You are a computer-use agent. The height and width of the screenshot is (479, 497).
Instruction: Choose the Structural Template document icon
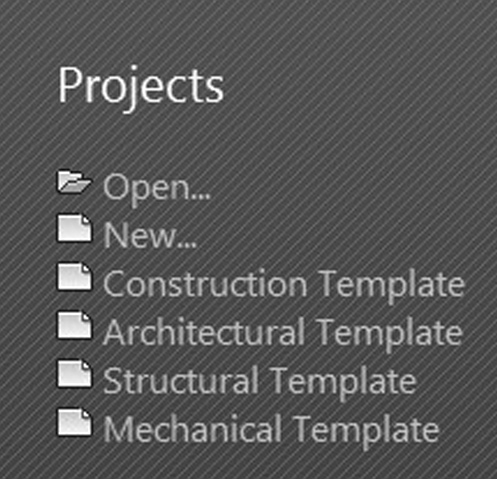(x=74, y=373)
